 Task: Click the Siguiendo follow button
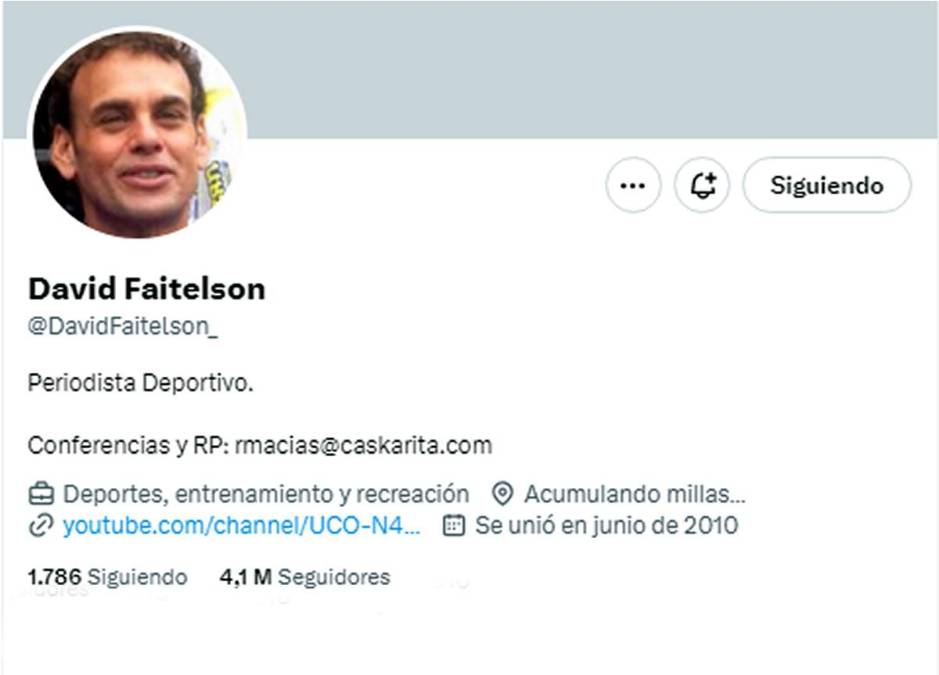[827, 185]
